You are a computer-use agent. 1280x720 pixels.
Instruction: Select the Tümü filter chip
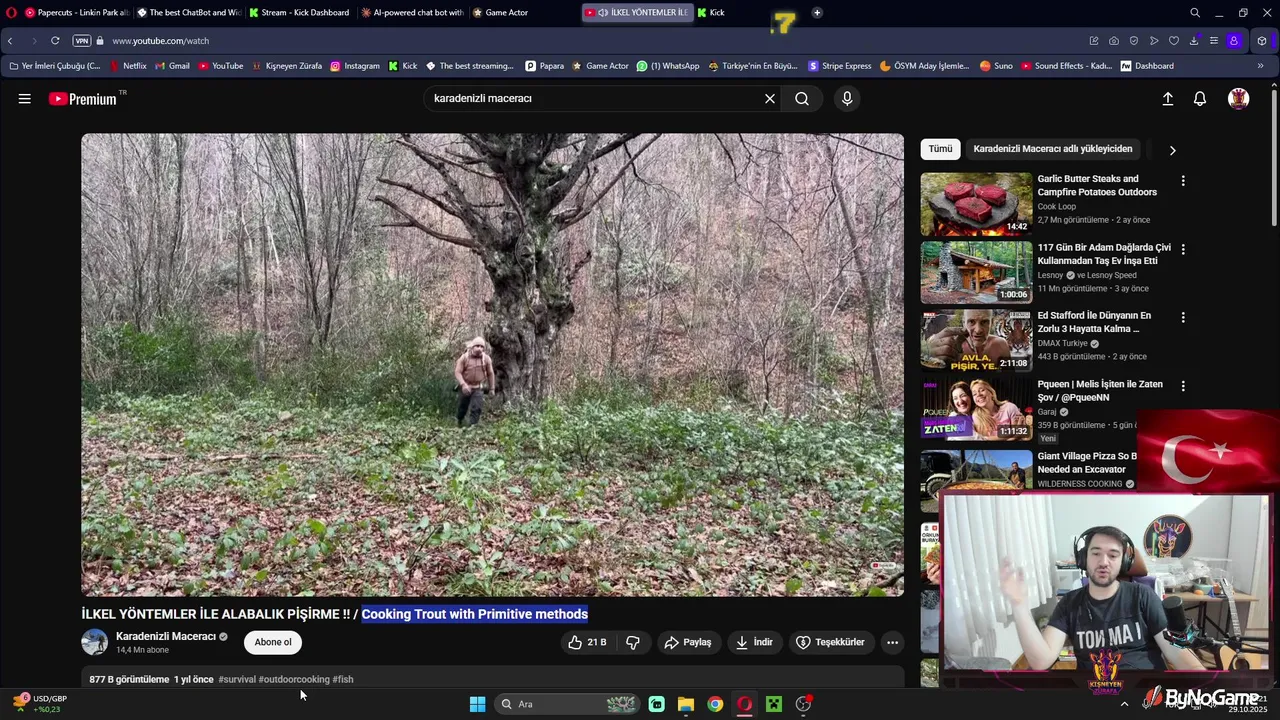coord(940,149)
